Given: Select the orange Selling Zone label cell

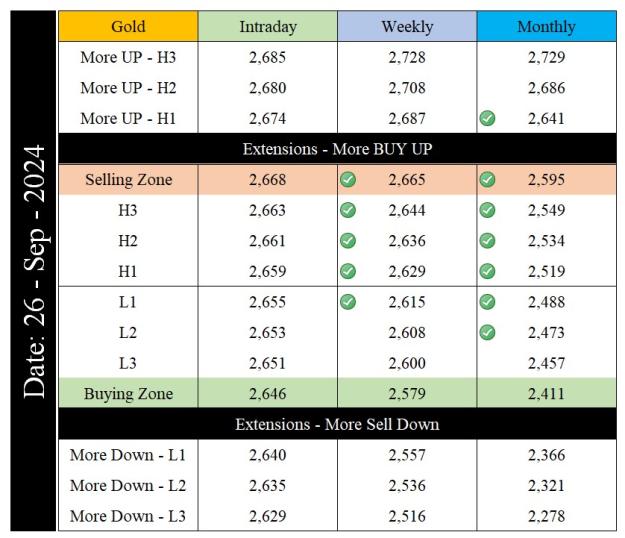Looking at the screenshot, I should coord(128,180).
